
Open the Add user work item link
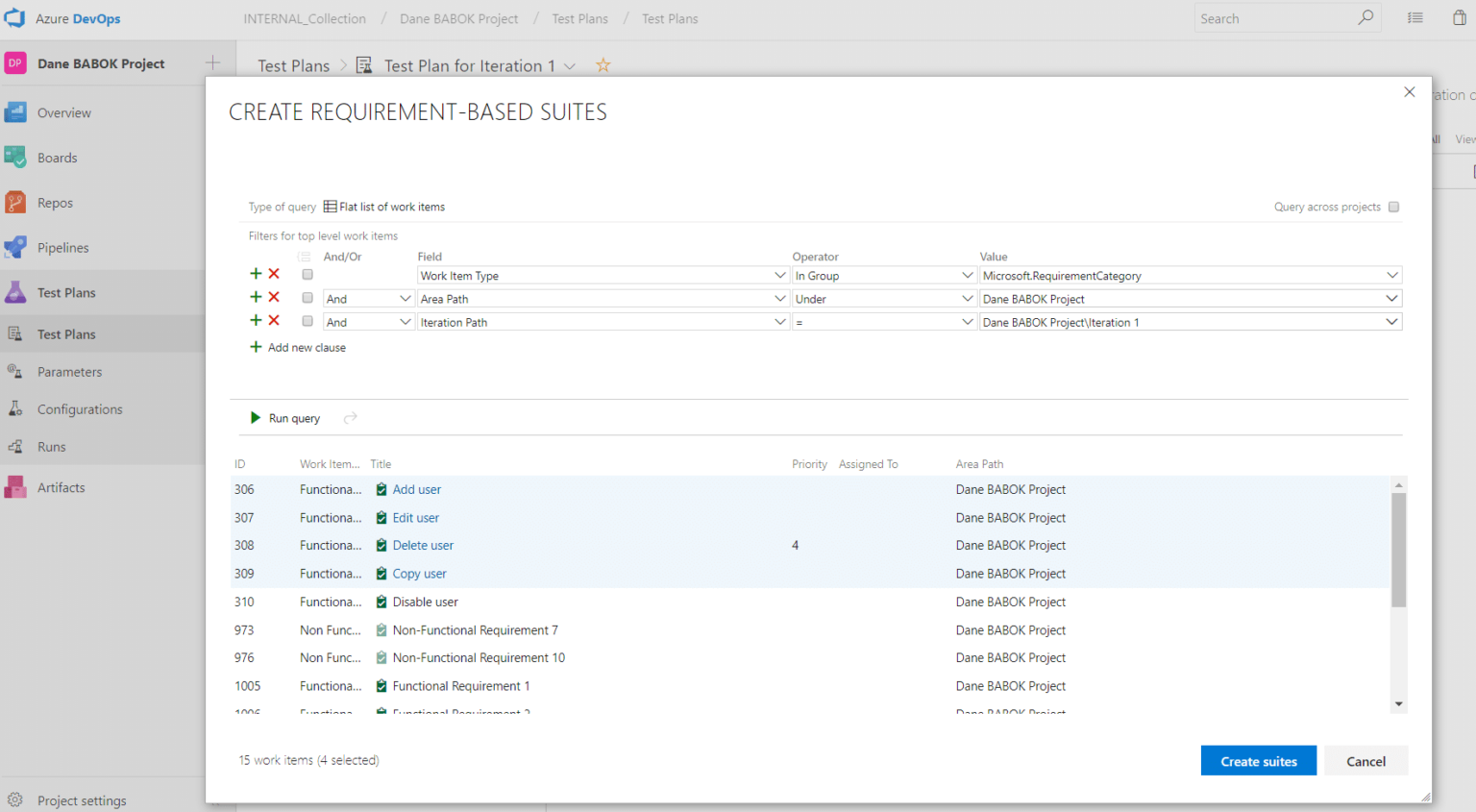[416, 489]
